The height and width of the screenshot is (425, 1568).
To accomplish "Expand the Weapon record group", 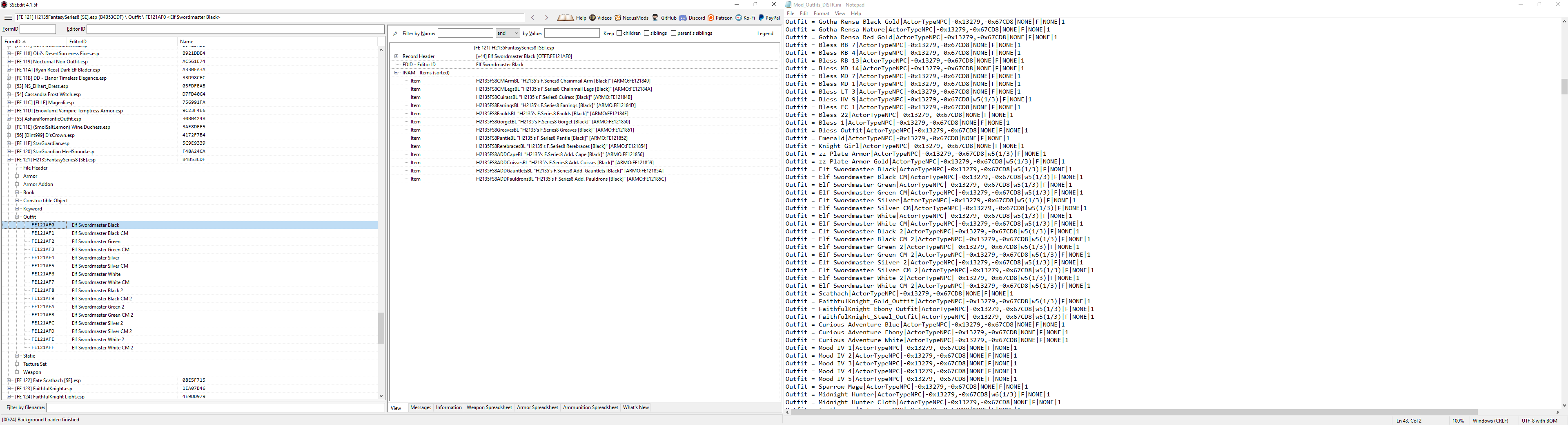I will tap(17, 372).
